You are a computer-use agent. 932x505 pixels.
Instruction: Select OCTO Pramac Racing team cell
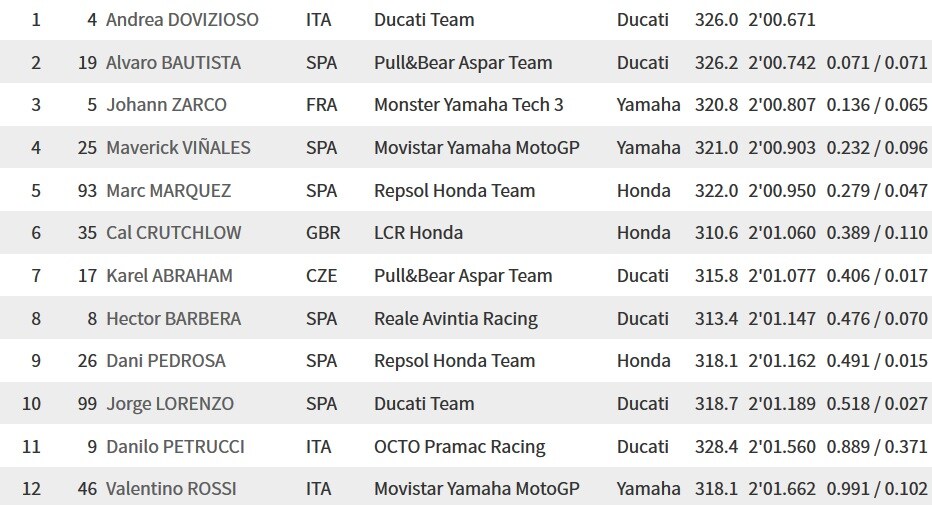coord(459,446)
